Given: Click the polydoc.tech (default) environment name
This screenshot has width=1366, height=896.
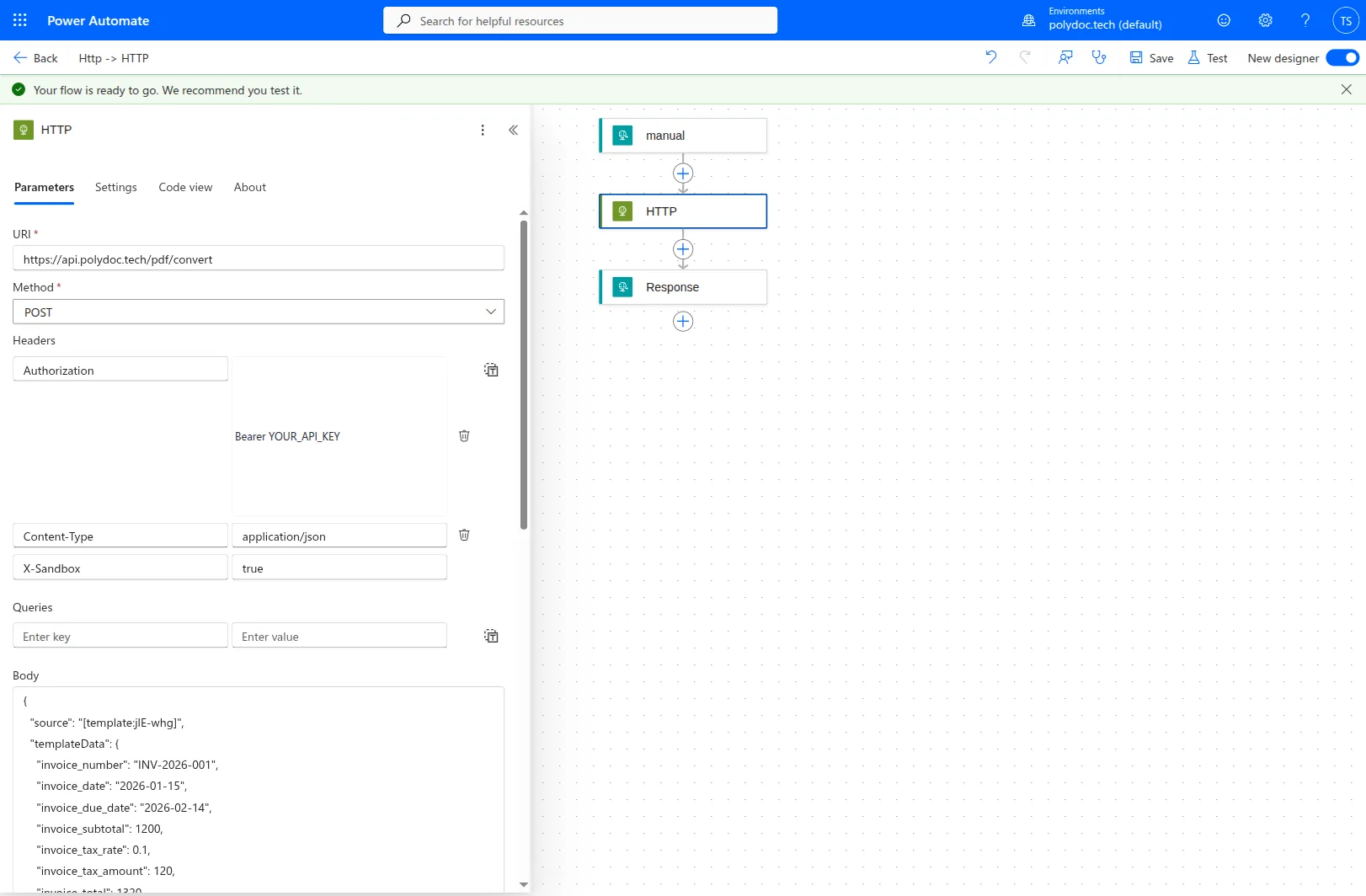Looking at the screenshot, I should 1105,25.
